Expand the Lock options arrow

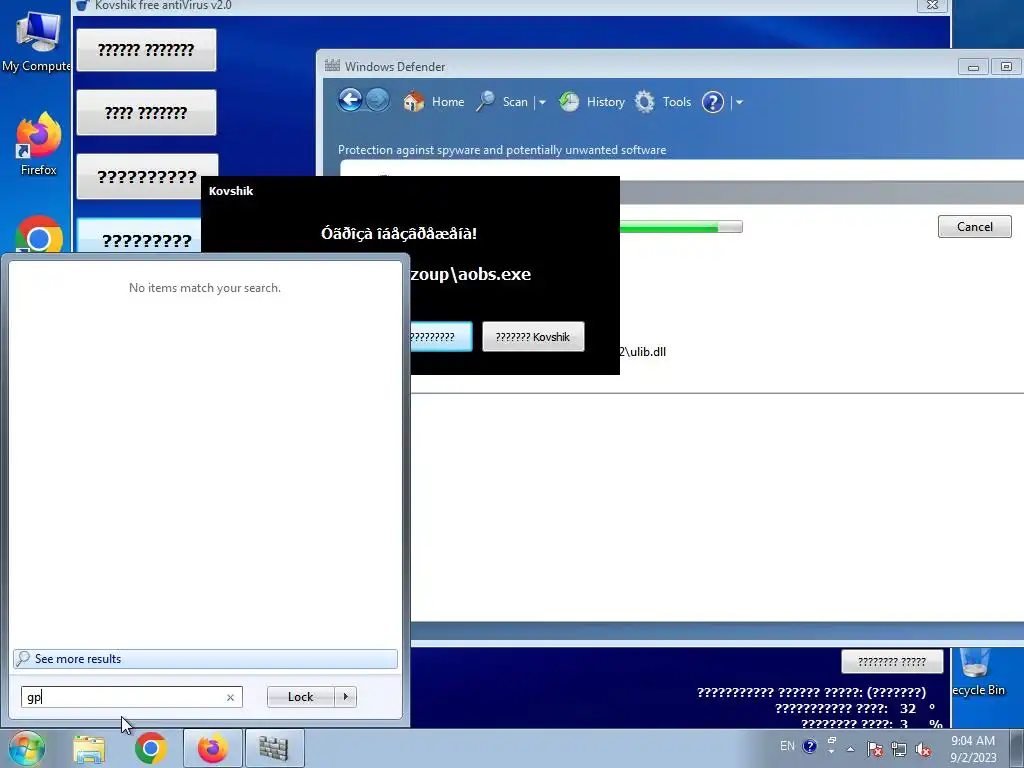coord(345,697)
